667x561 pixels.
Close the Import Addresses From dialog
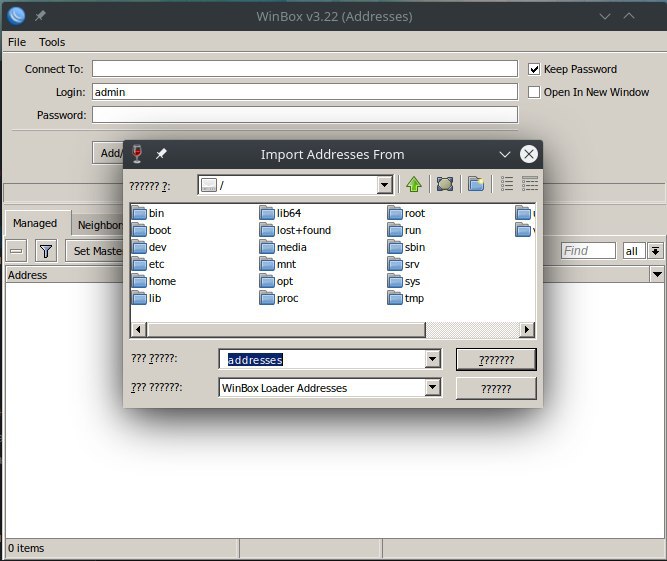pos(529,154)
